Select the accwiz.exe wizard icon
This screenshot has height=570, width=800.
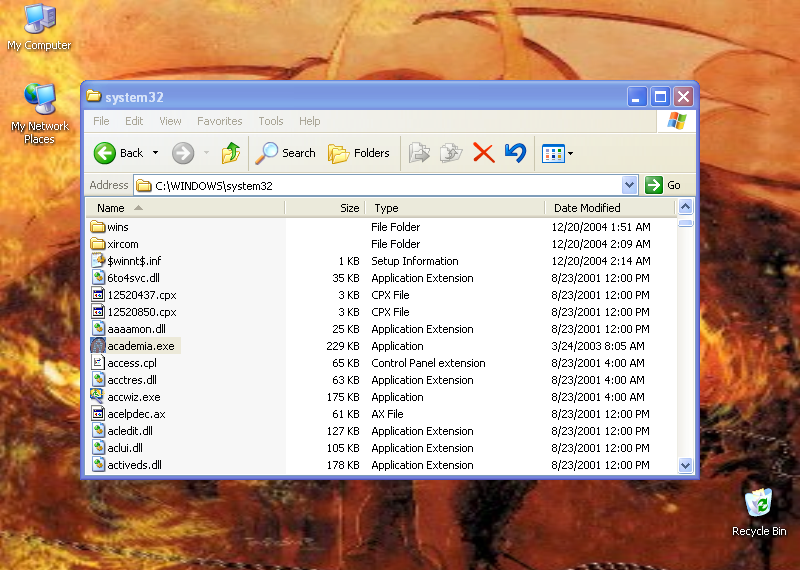(97, 396)
